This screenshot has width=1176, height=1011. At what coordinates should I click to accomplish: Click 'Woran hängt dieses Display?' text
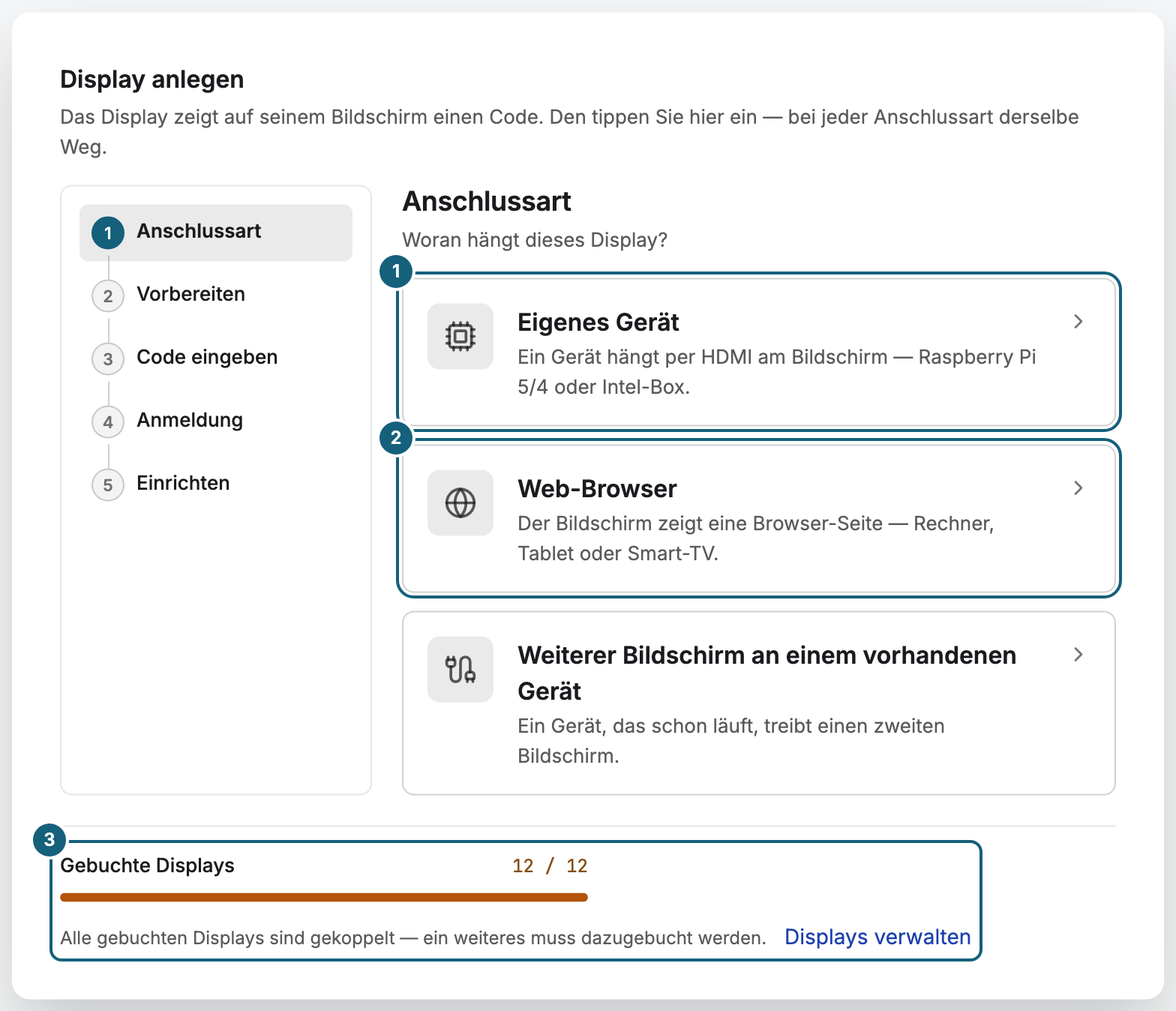pos(535,240)
